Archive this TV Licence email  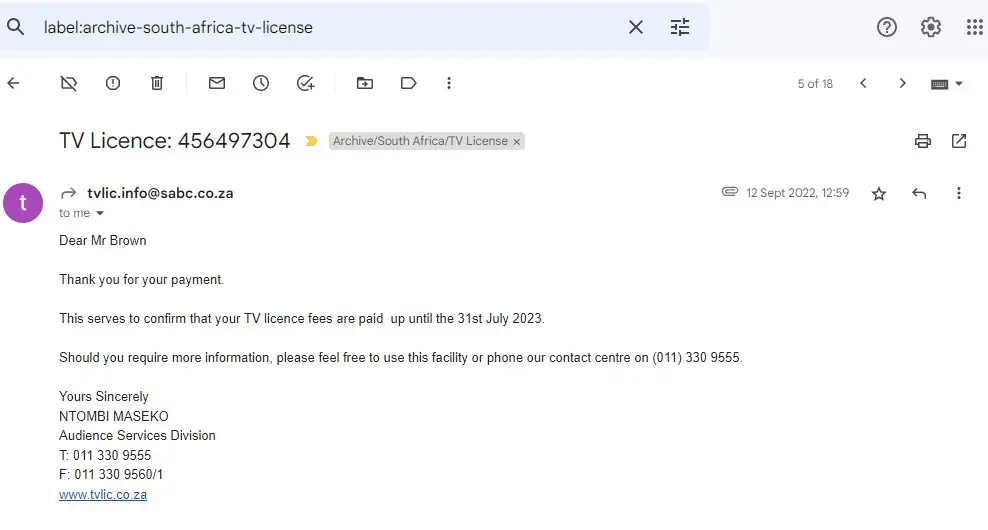pos(69,83)
